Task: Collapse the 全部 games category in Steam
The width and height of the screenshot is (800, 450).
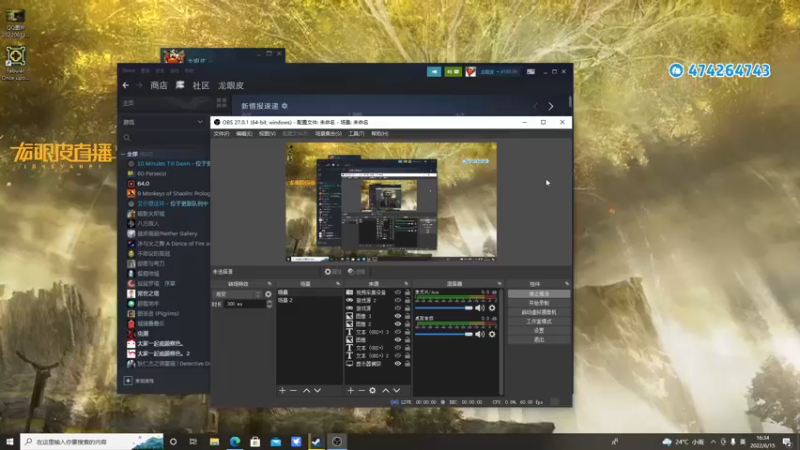Action: (x=123, y=154)
